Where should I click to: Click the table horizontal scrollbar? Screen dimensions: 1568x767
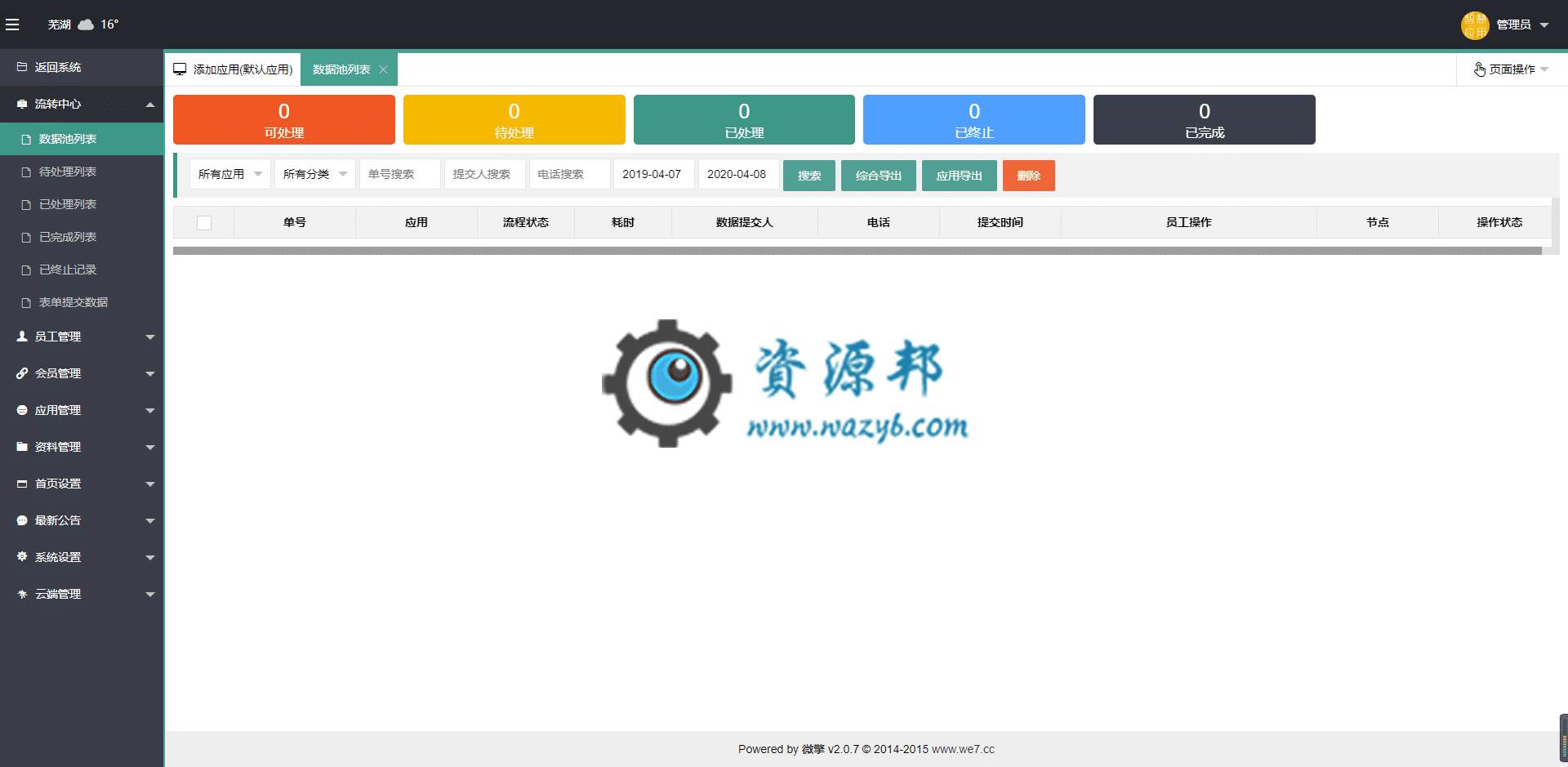(x=857, y=251)
